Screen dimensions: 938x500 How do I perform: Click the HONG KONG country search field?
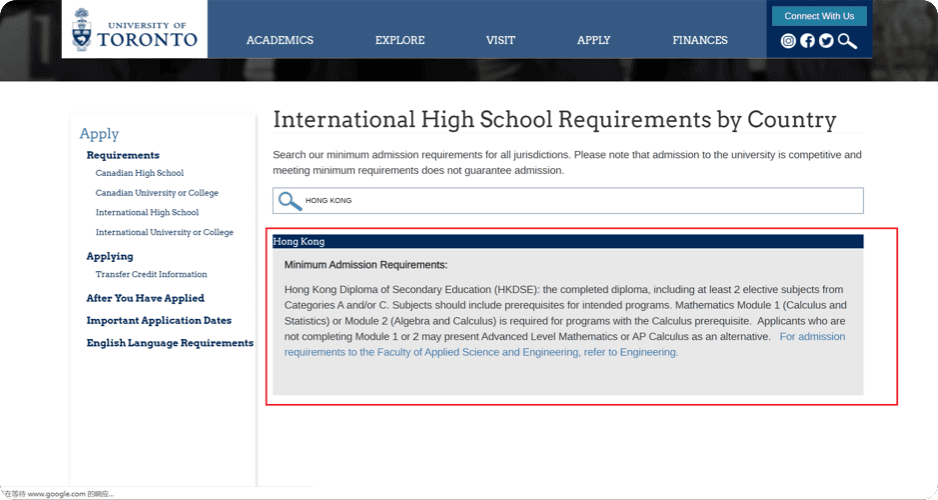(x=568, y=200)
